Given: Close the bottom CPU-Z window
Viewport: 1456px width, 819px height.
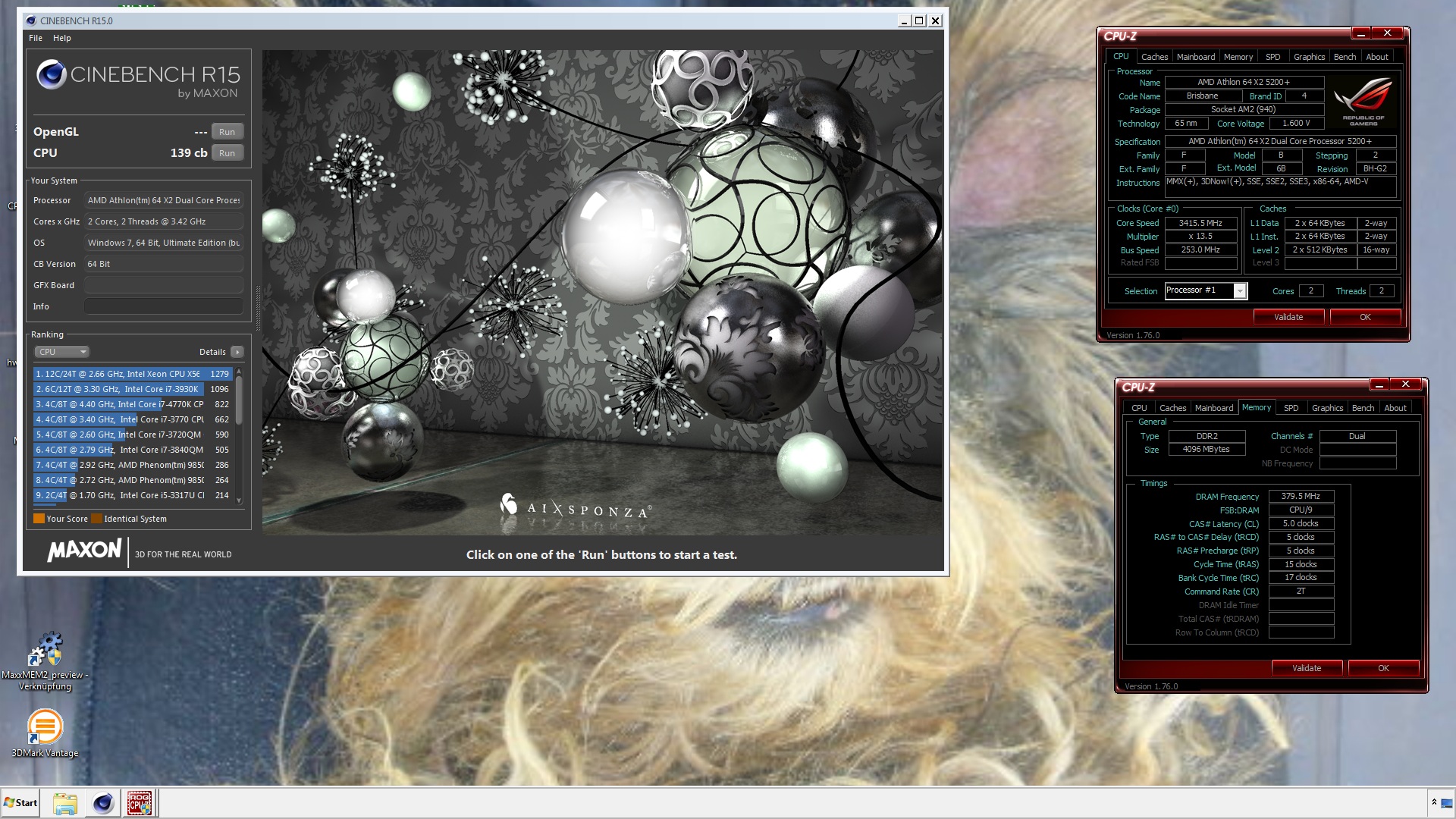Looking at the screenshot, I should pyautogui.click(x=1406, y=384).
